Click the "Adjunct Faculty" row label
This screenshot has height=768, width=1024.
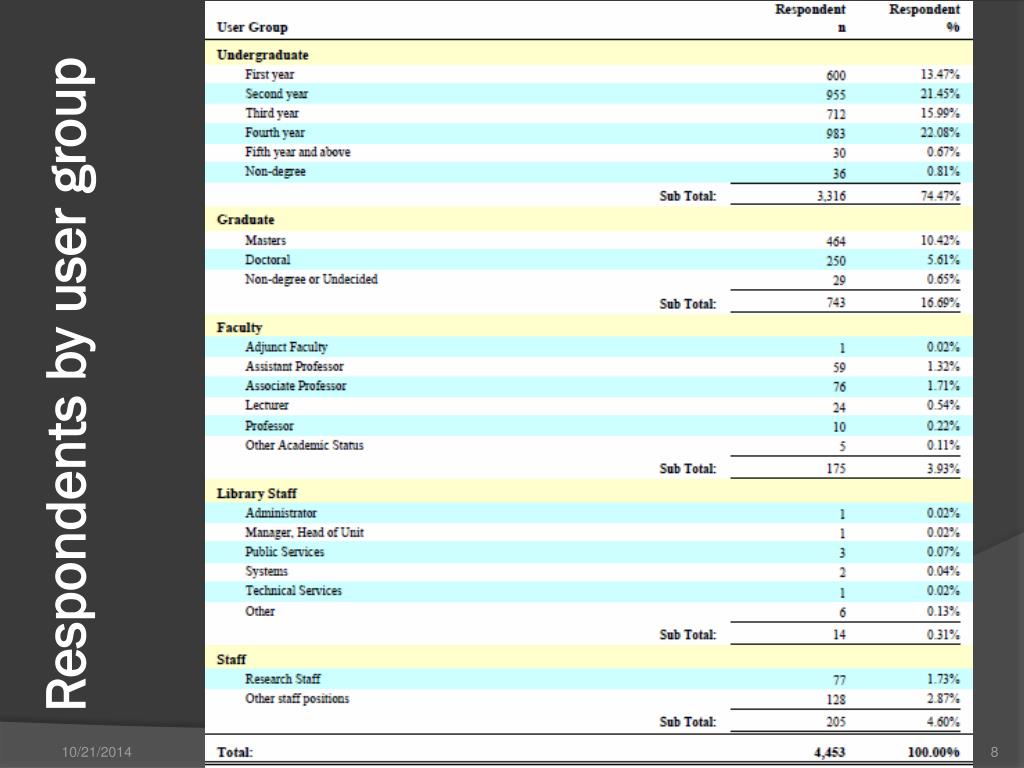tap(287, 347)
